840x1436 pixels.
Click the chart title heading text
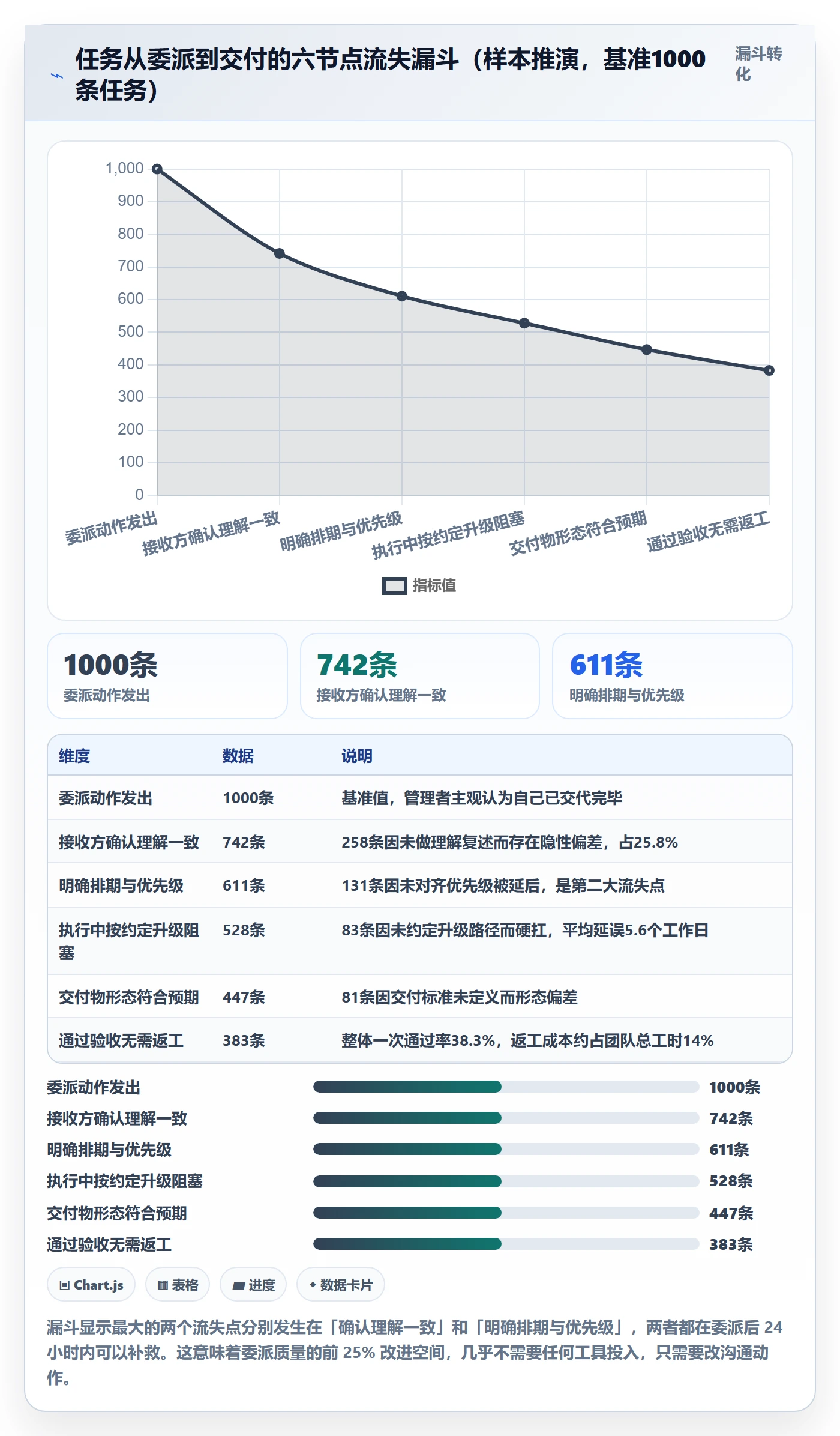[390, 75]
